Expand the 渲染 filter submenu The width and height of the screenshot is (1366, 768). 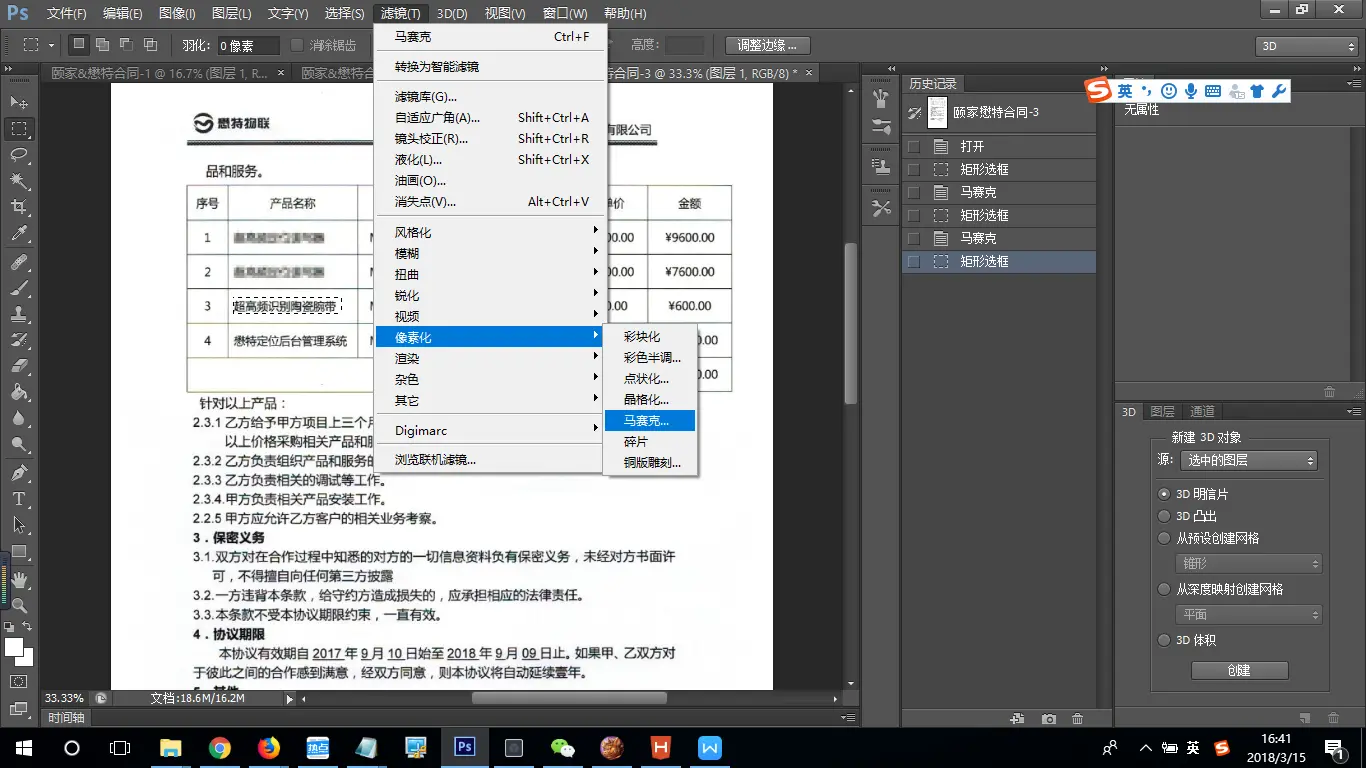tap(490, 358)
